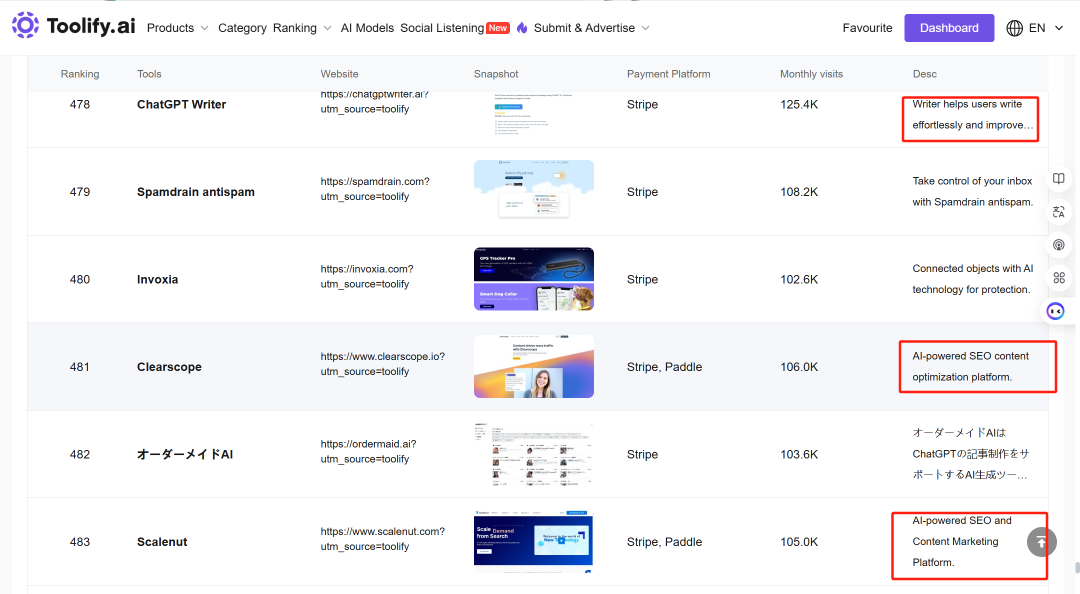Click the flame icon beside Submit & Advertise
Image resolution: width=1080 pixels, height=594 pixels.
point(522,28)
